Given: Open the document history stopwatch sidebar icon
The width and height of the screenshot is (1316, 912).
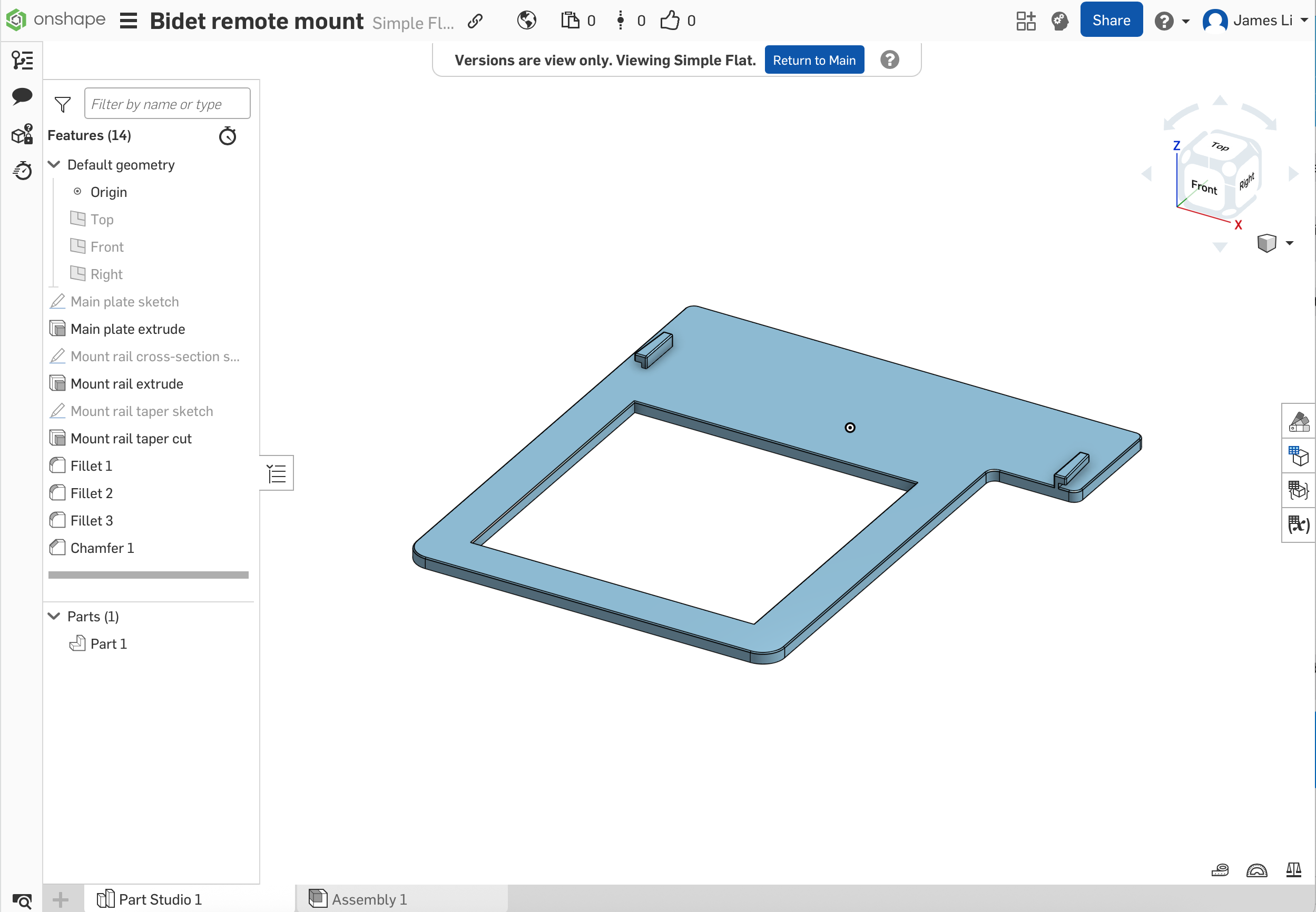Looking at the screenshot, I should point(22,170).
